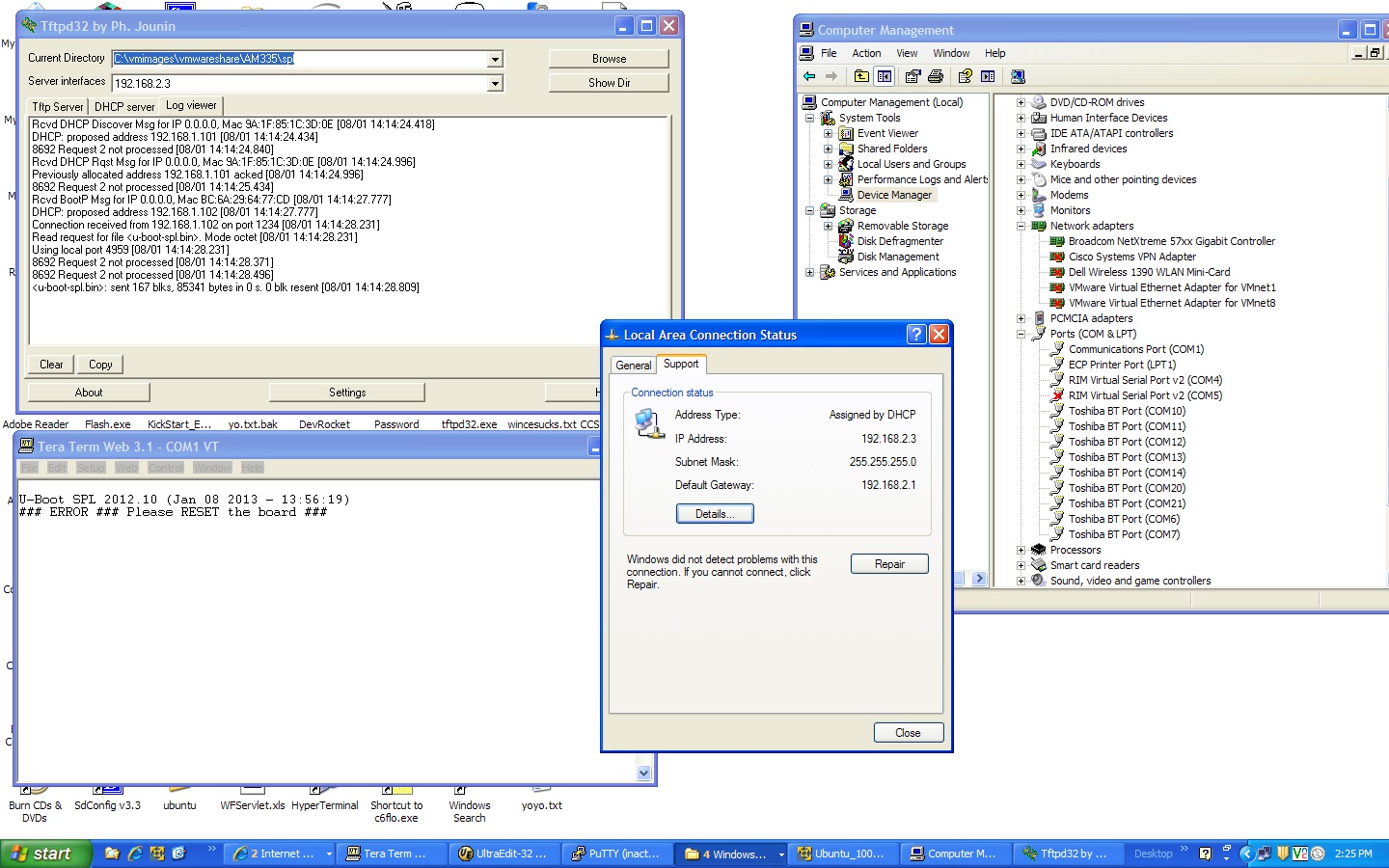Open the Server interfaces dropdown in Tftpd32
The width and height of the screenshot is (1389, 868).
pyautogui.click(x=495, y=84)
